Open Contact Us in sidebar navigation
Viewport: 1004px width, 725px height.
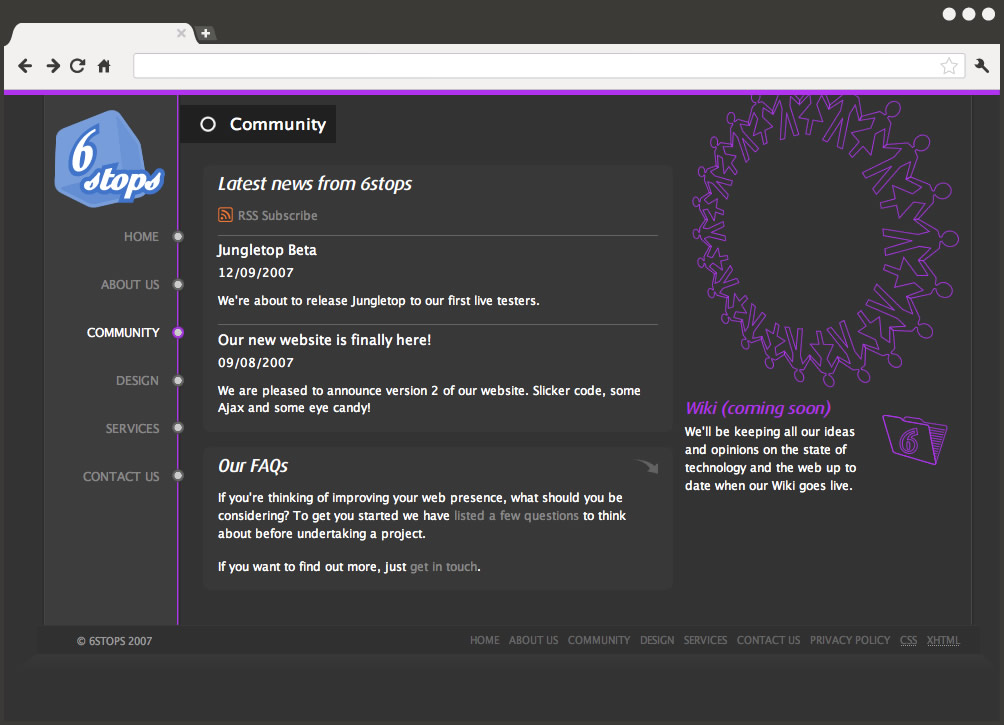[x=121, y=477]
